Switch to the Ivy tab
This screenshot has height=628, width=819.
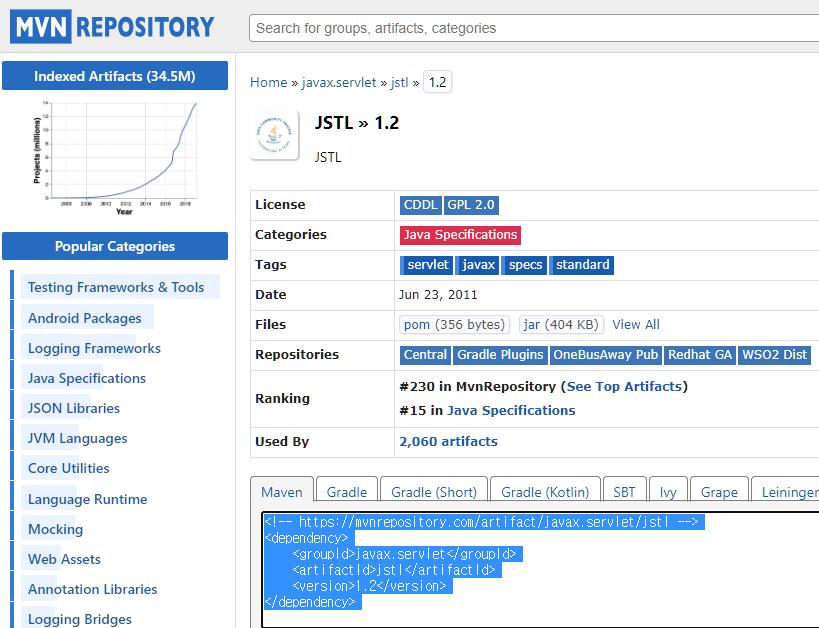(x=668, y=492)
